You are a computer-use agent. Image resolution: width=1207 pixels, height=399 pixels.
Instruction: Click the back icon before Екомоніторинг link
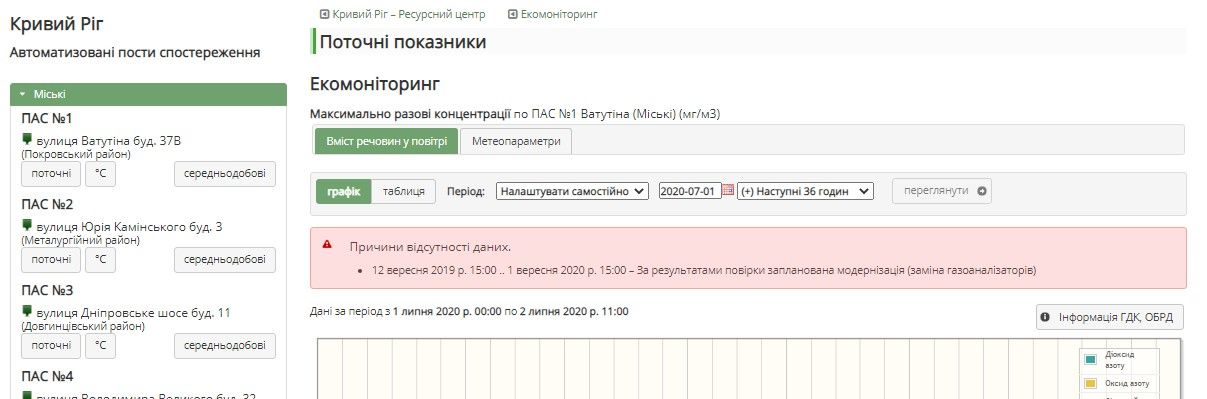point(513,14)
